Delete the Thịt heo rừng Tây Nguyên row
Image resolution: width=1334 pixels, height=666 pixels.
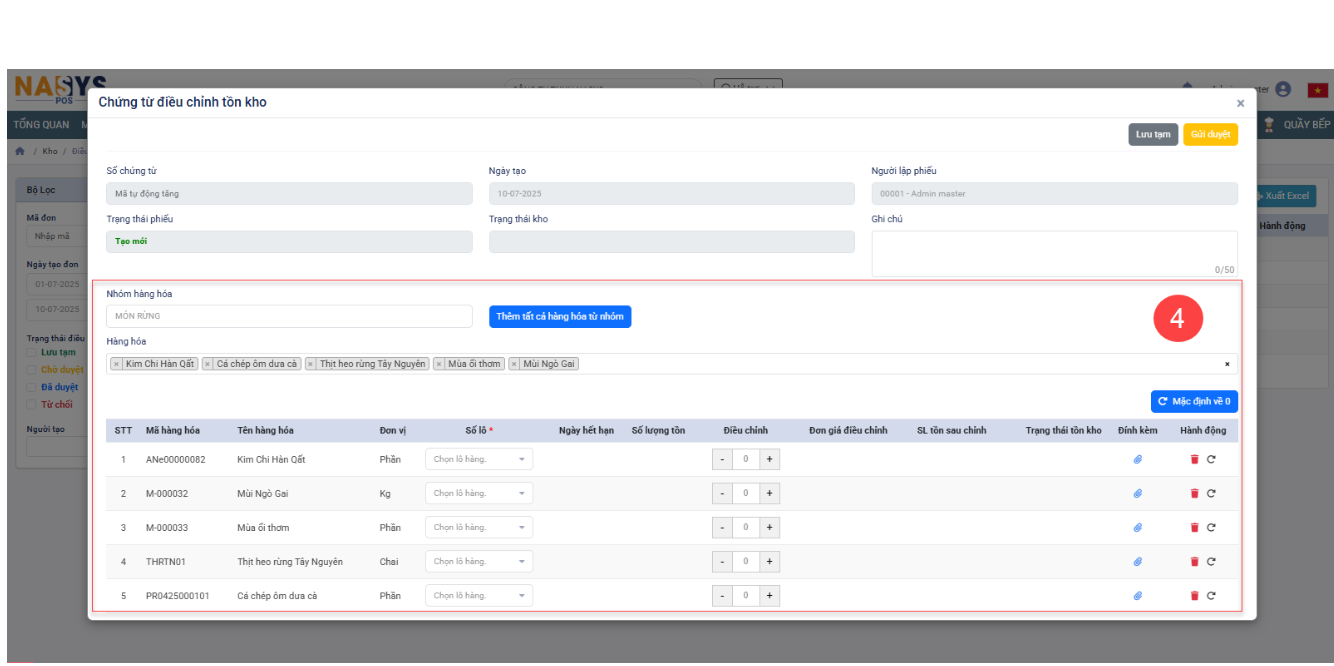click(1194, 561)
